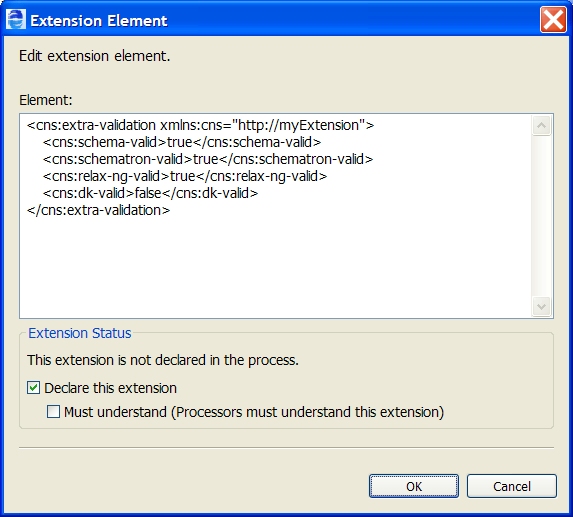This screenshot has width=573, height=517.
Task: Click the cns:schema-valid line in the editor
Action: point(182,142)
